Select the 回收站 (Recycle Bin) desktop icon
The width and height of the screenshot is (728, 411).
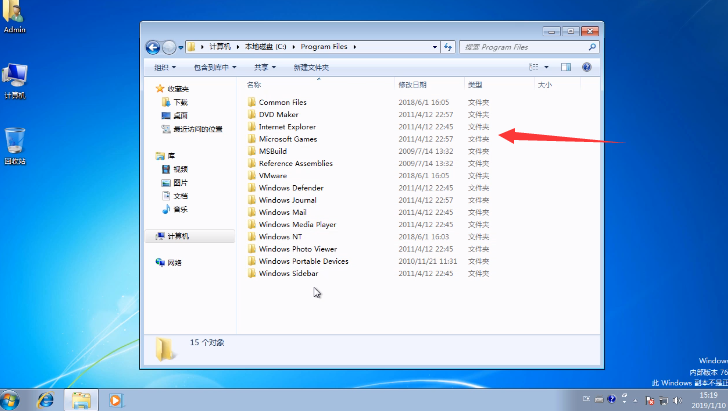point(15,146)
